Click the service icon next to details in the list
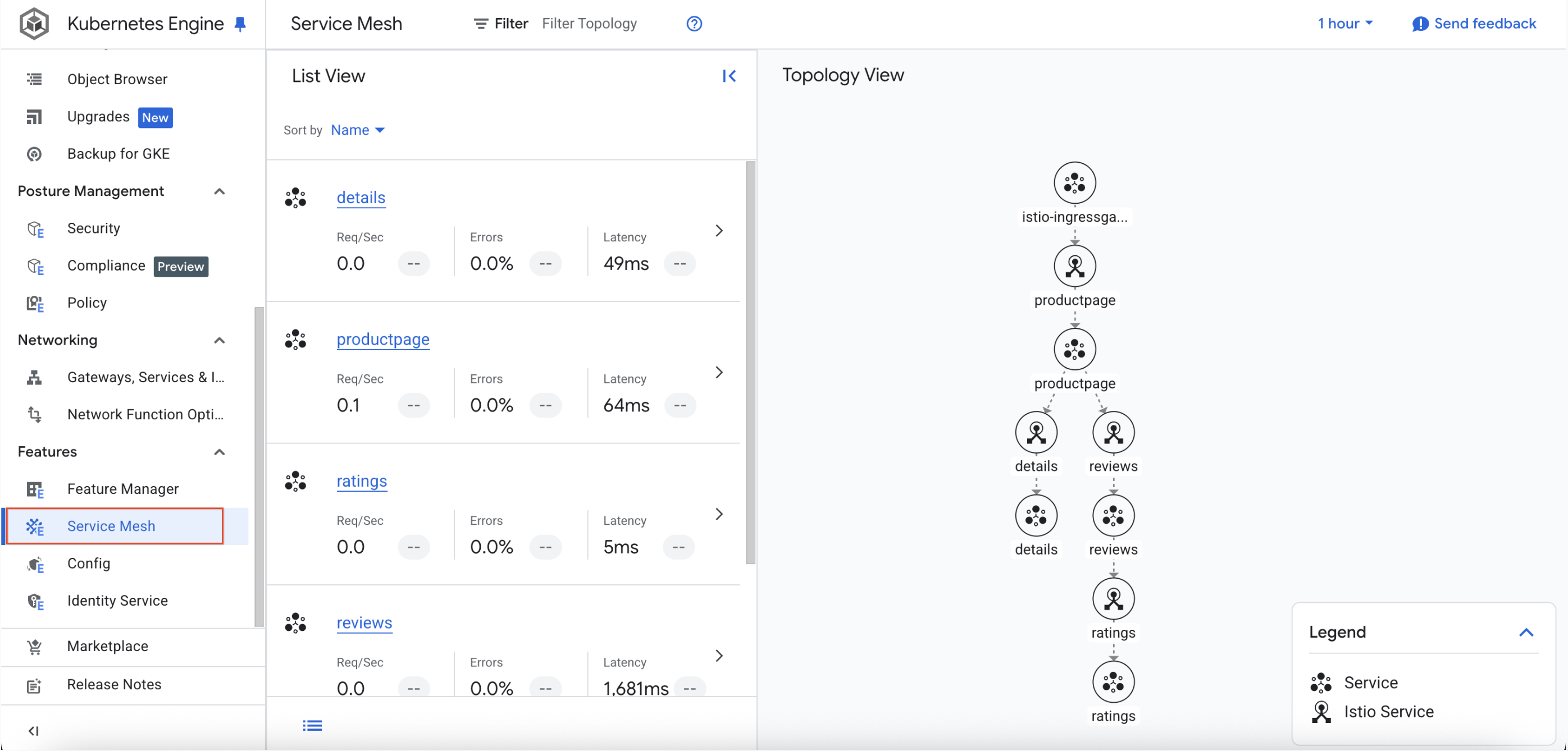The width and height of the screenshot is (1568, 751). (x=296, y=198)
